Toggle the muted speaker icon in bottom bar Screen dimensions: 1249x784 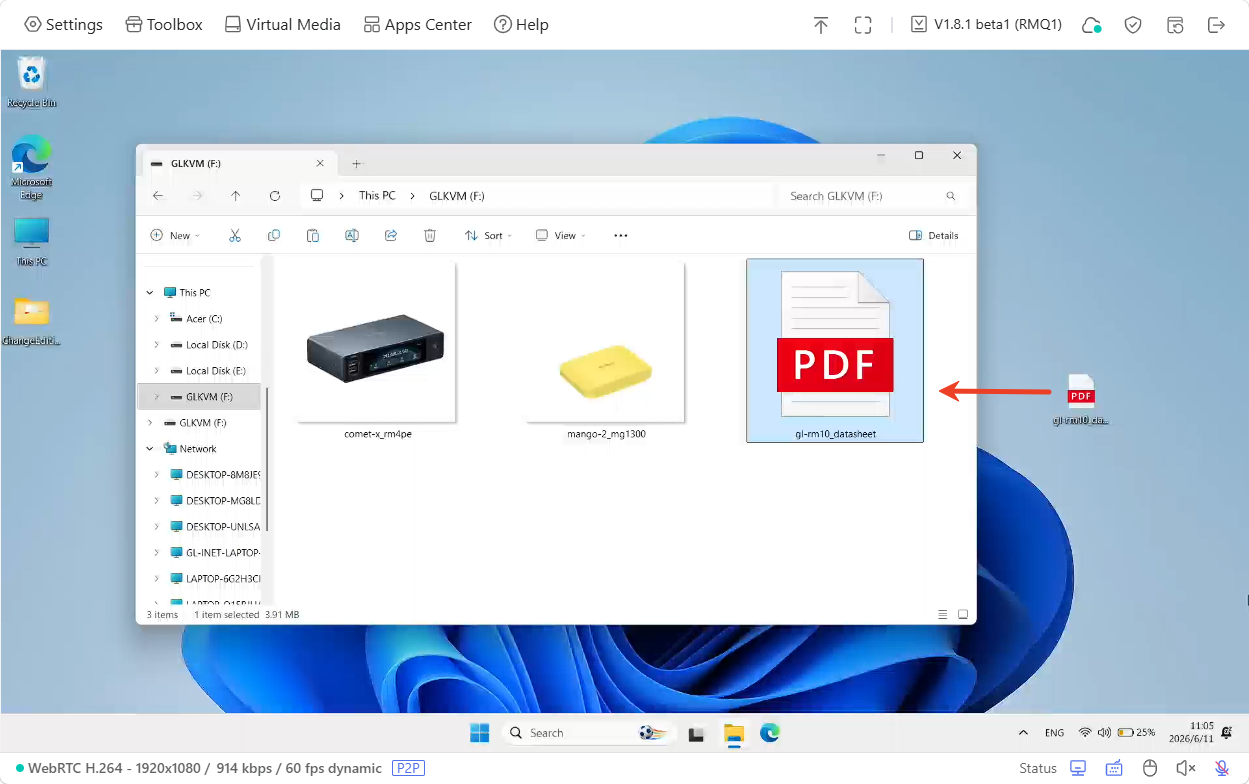(1186, 768)
